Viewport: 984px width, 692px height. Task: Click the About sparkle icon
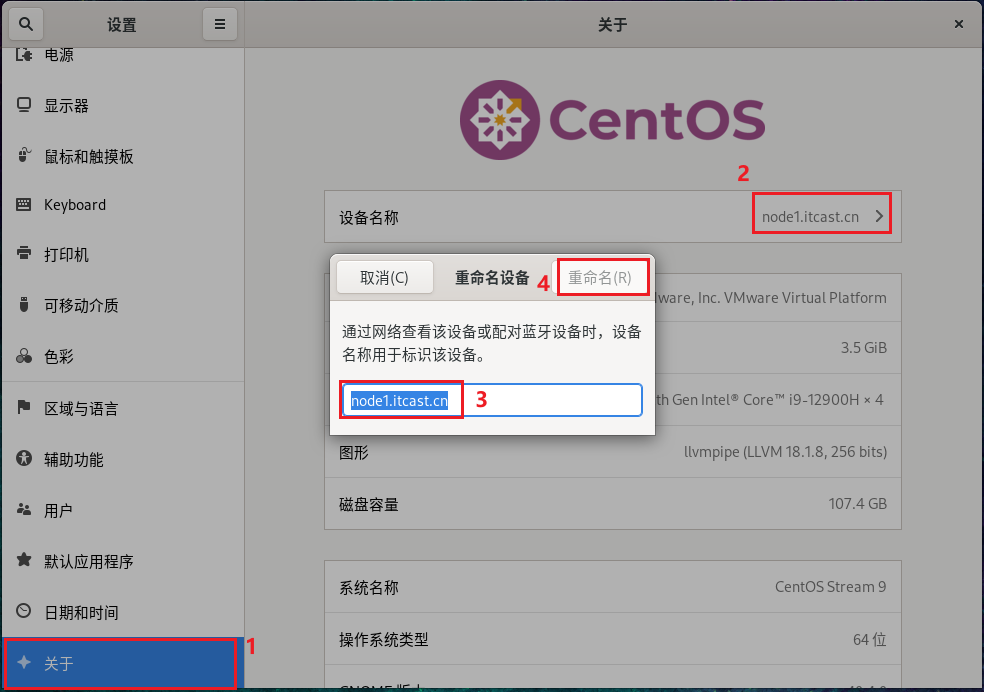pos(24,662)
